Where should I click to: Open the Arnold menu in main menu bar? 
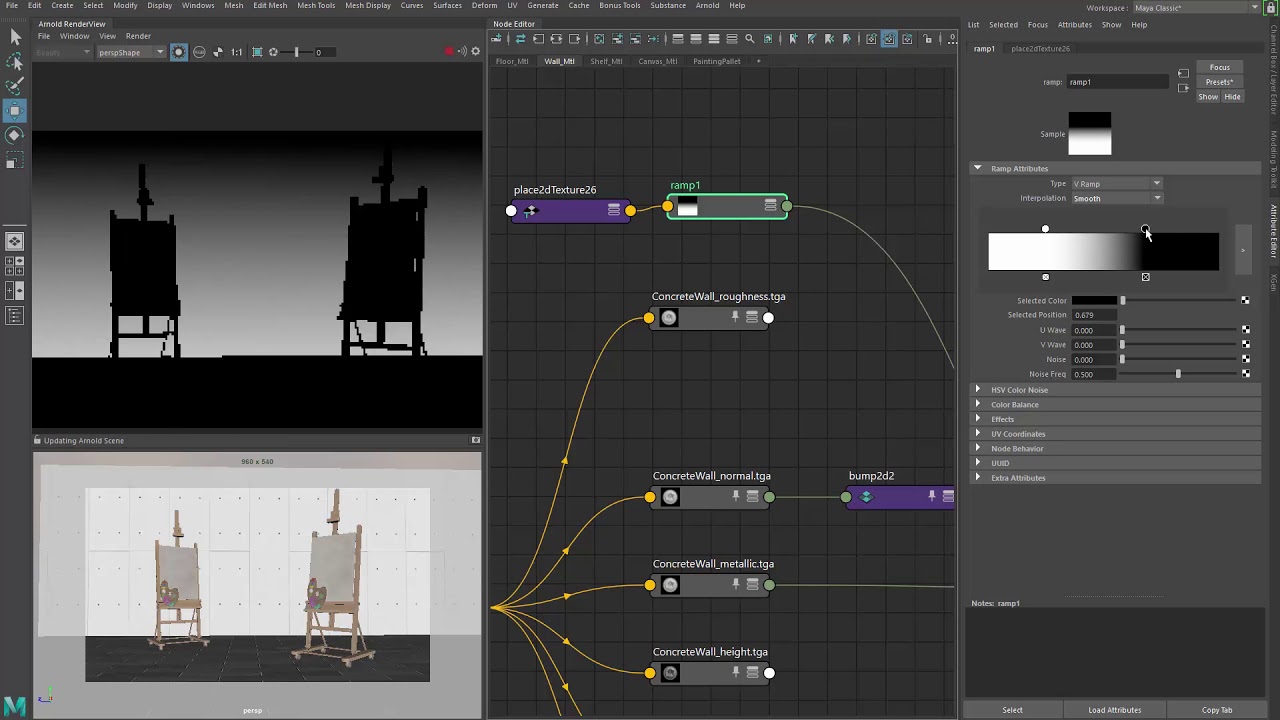(707, 5)
